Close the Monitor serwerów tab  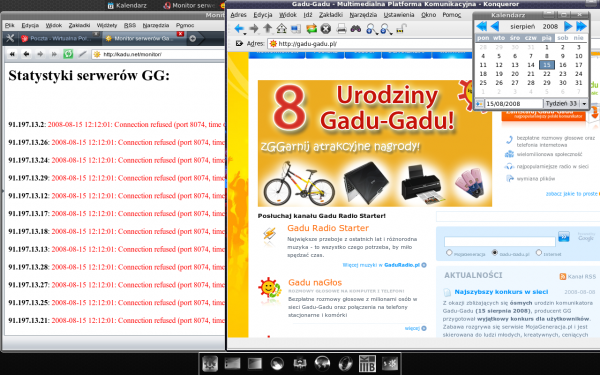(181, 34)
